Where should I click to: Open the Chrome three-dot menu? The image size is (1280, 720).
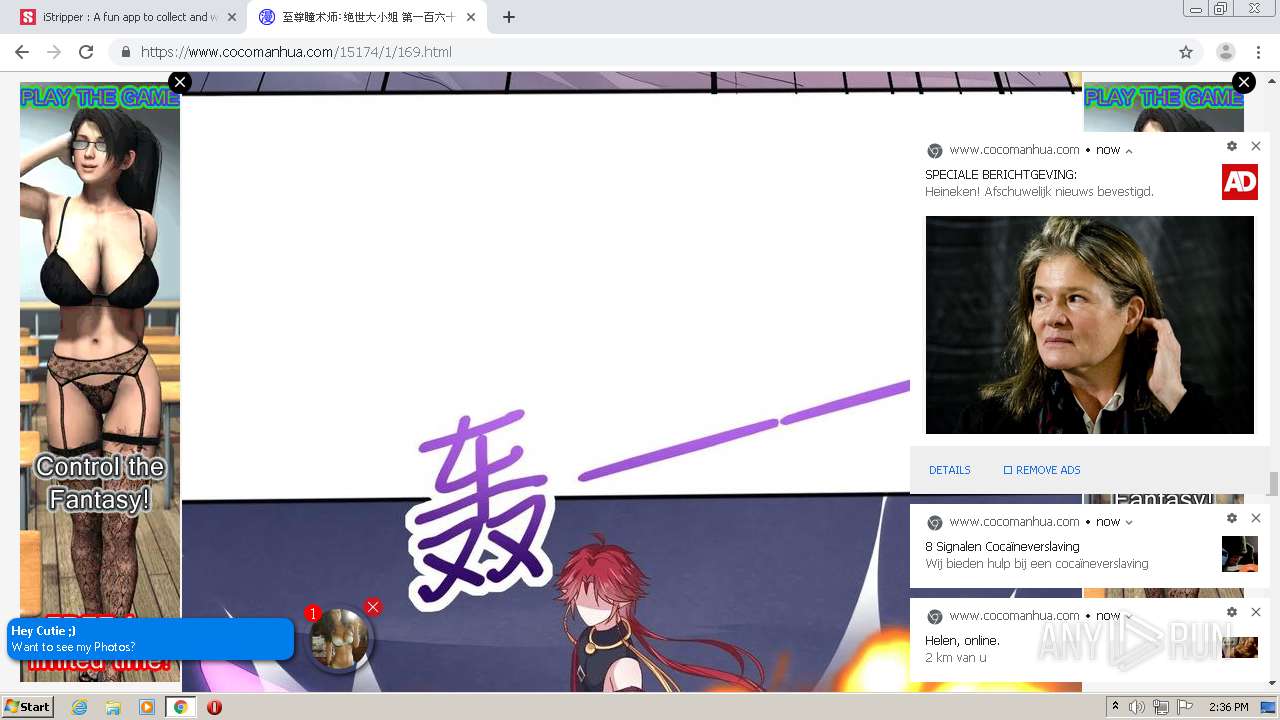click(x=1258, y=52)
